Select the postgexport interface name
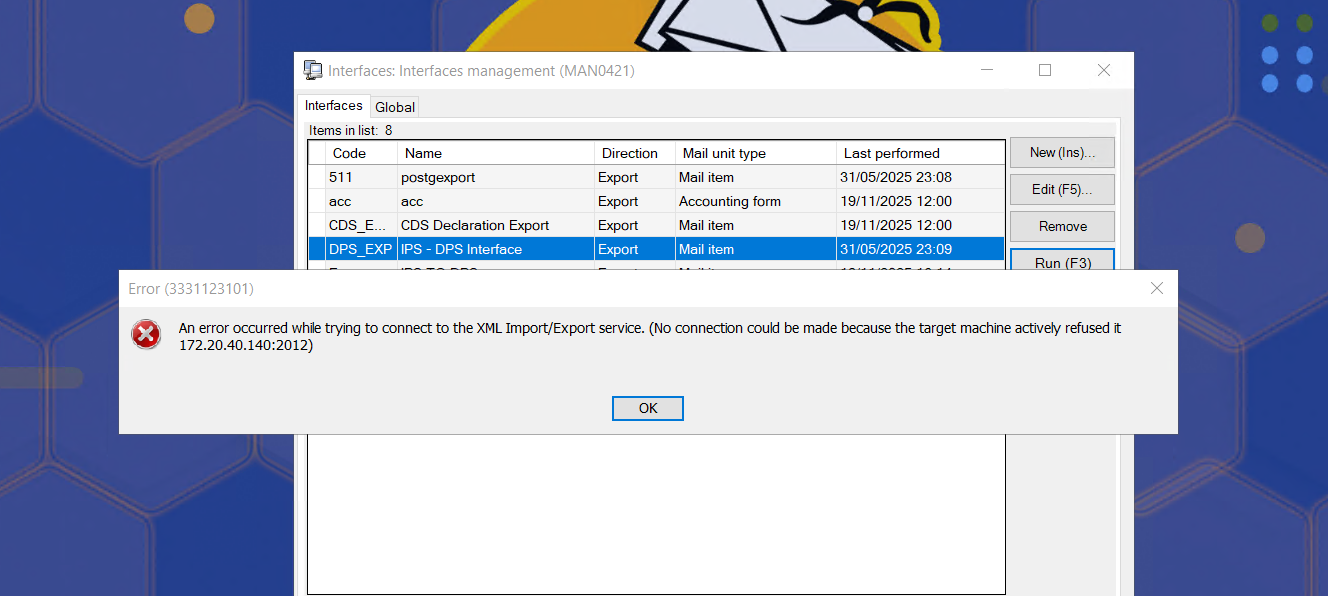The width and height of the screenshot is (1328, 596). pyautogui.click(x=438, y=177)
